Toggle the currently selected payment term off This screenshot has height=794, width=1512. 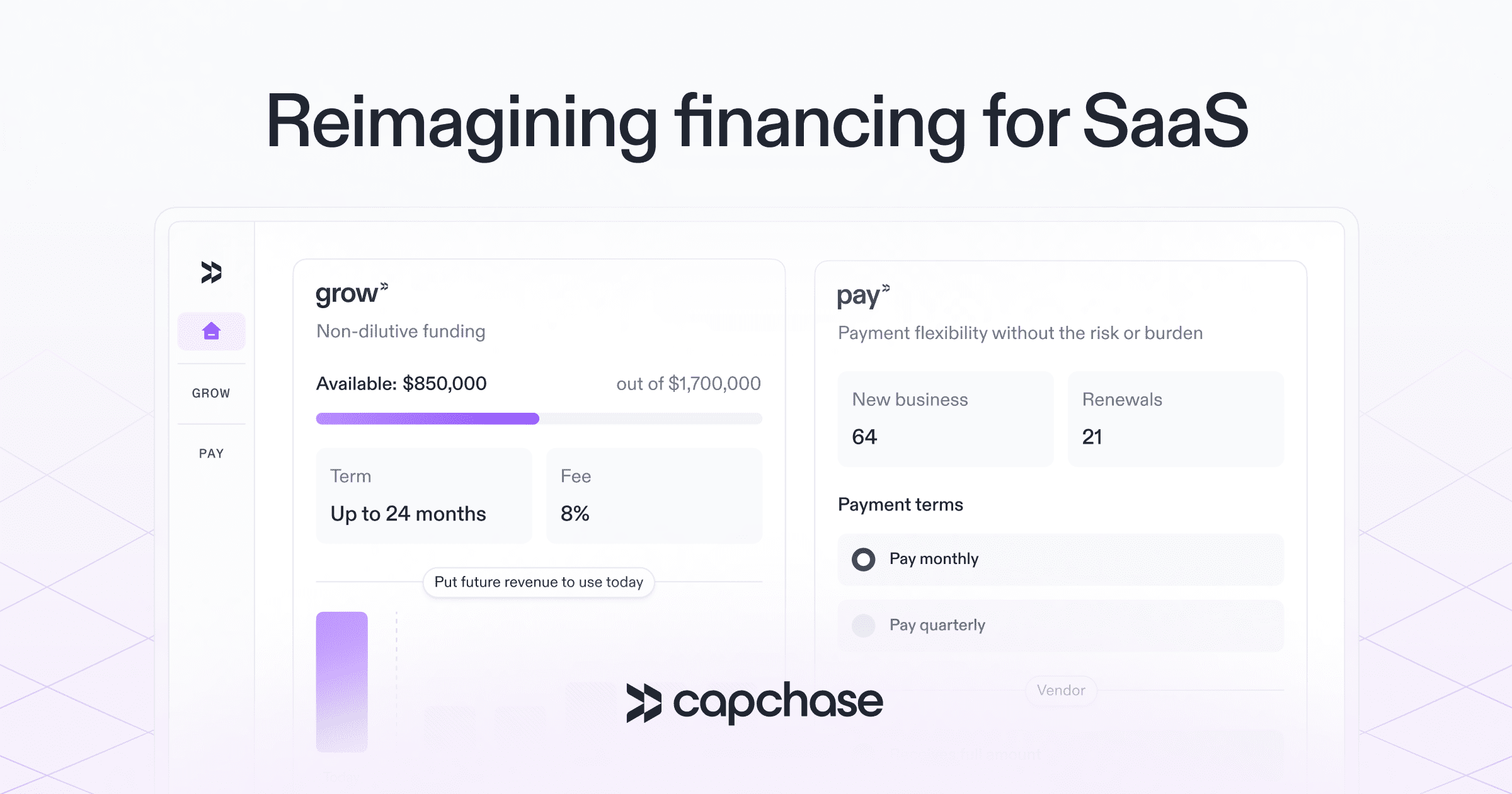point(864,559)
